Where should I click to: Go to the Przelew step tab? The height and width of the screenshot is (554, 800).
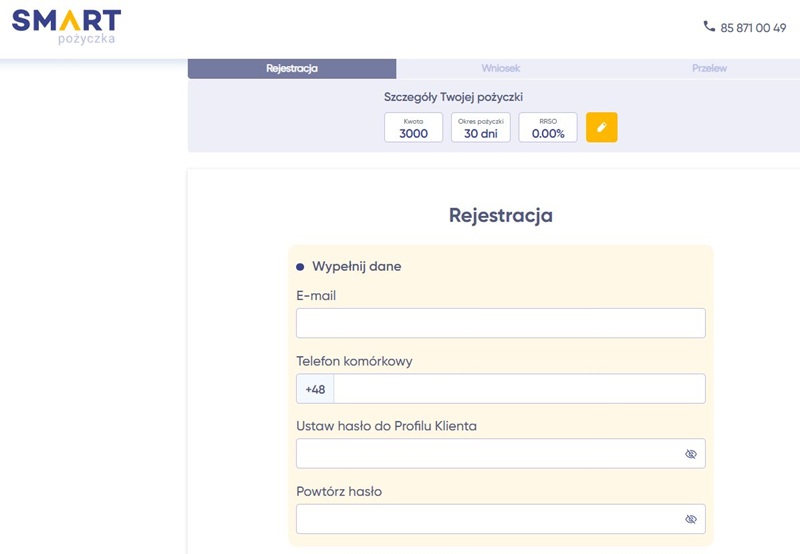coord(709,68)
